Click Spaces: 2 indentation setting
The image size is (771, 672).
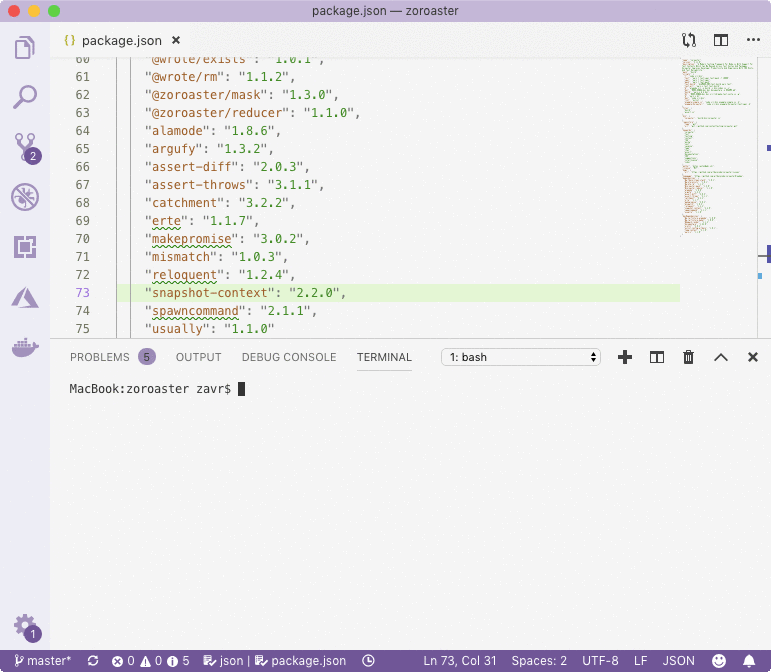tap(539, 661)
